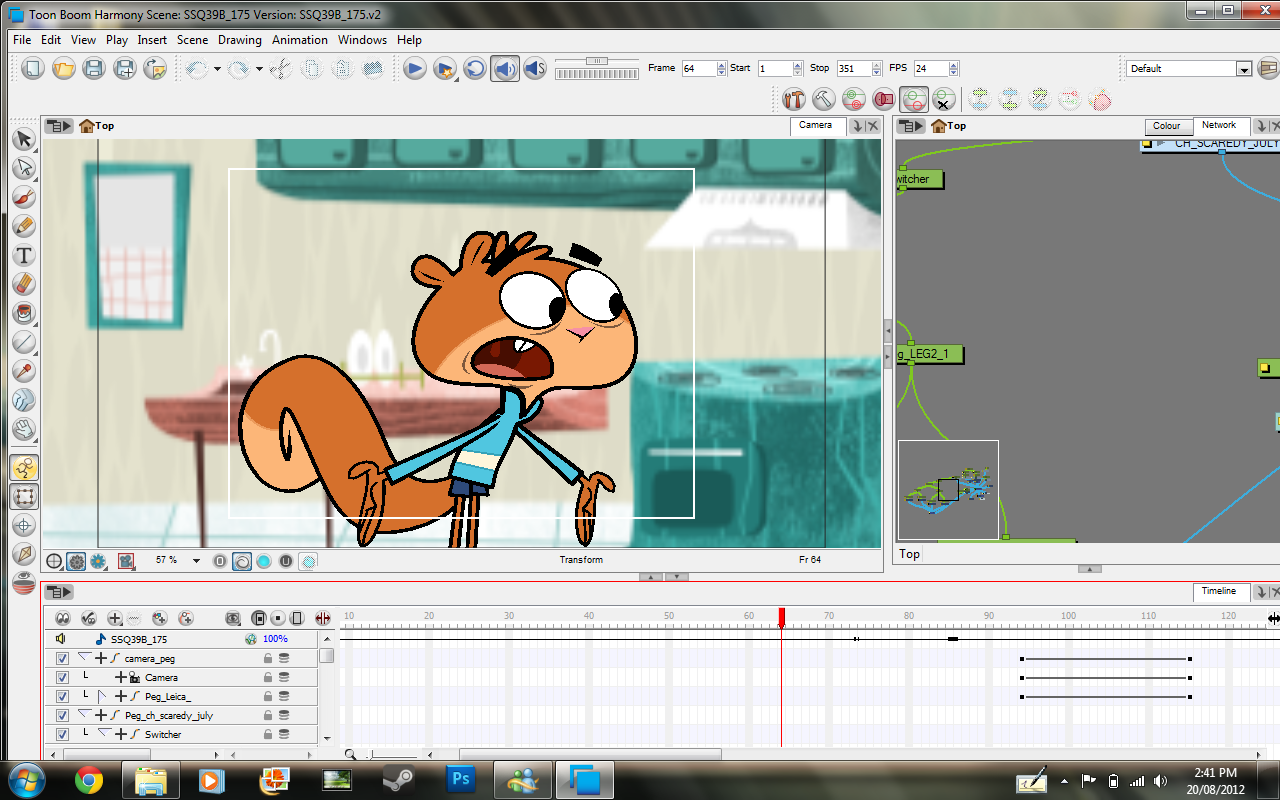Select the Contour Editor tool

pyautogui.click(x=24, y=168)
